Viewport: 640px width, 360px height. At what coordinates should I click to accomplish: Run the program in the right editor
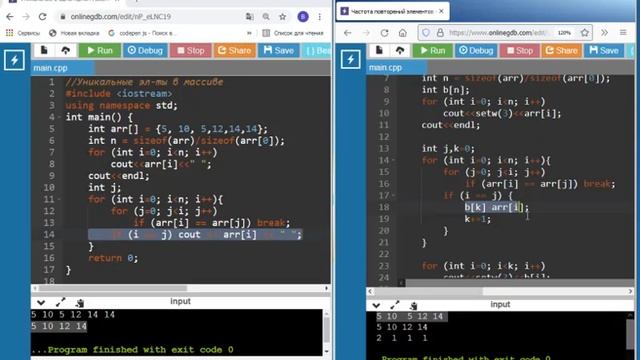tap(432, 51)
